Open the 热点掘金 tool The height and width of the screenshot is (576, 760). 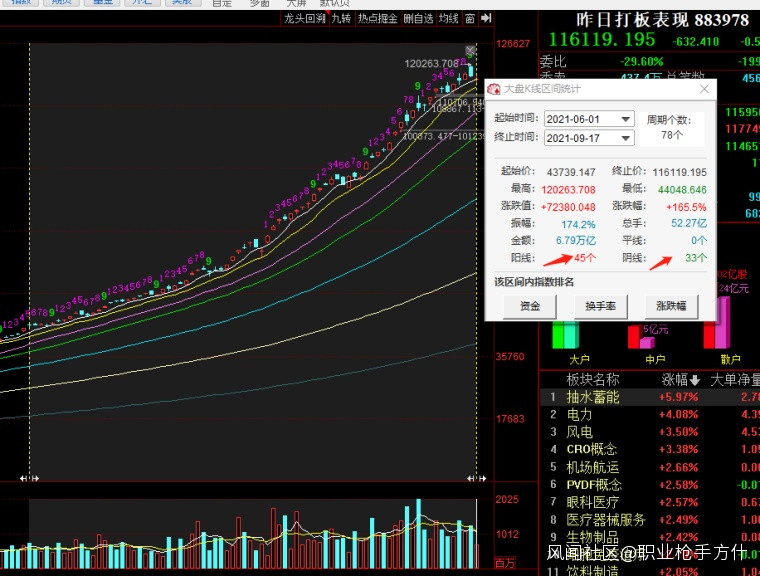[x=378, y=18]
